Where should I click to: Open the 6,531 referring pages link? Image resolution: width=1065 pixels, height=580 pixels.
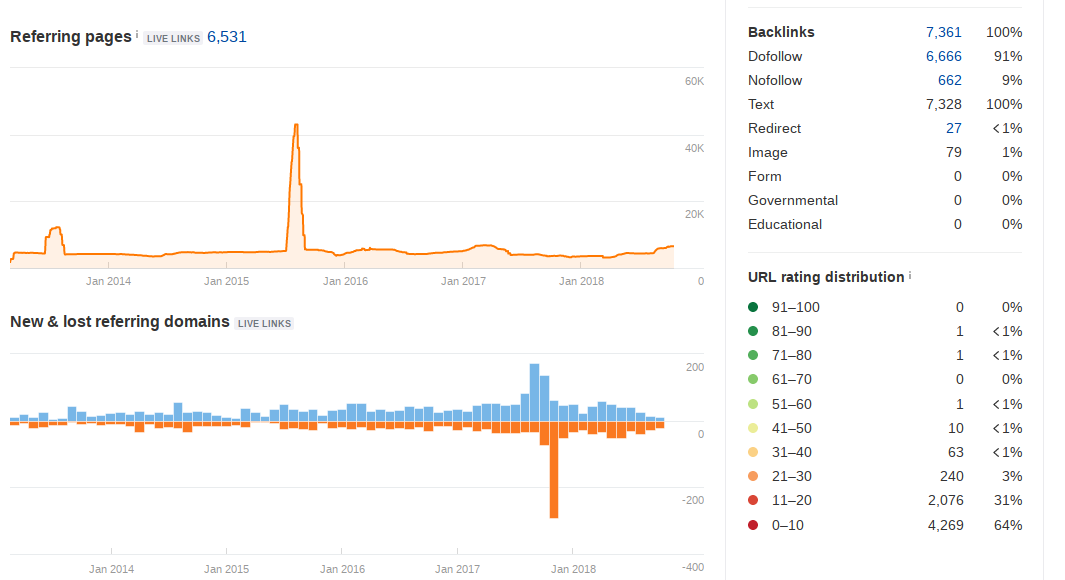[x=227, y=37]
